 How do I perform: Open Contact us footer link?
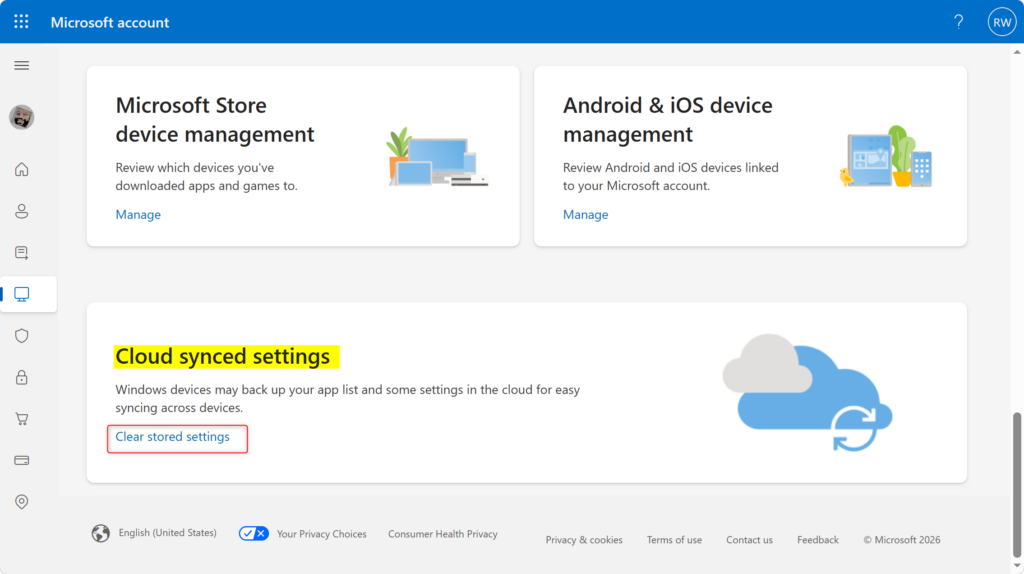pos(749,540)
